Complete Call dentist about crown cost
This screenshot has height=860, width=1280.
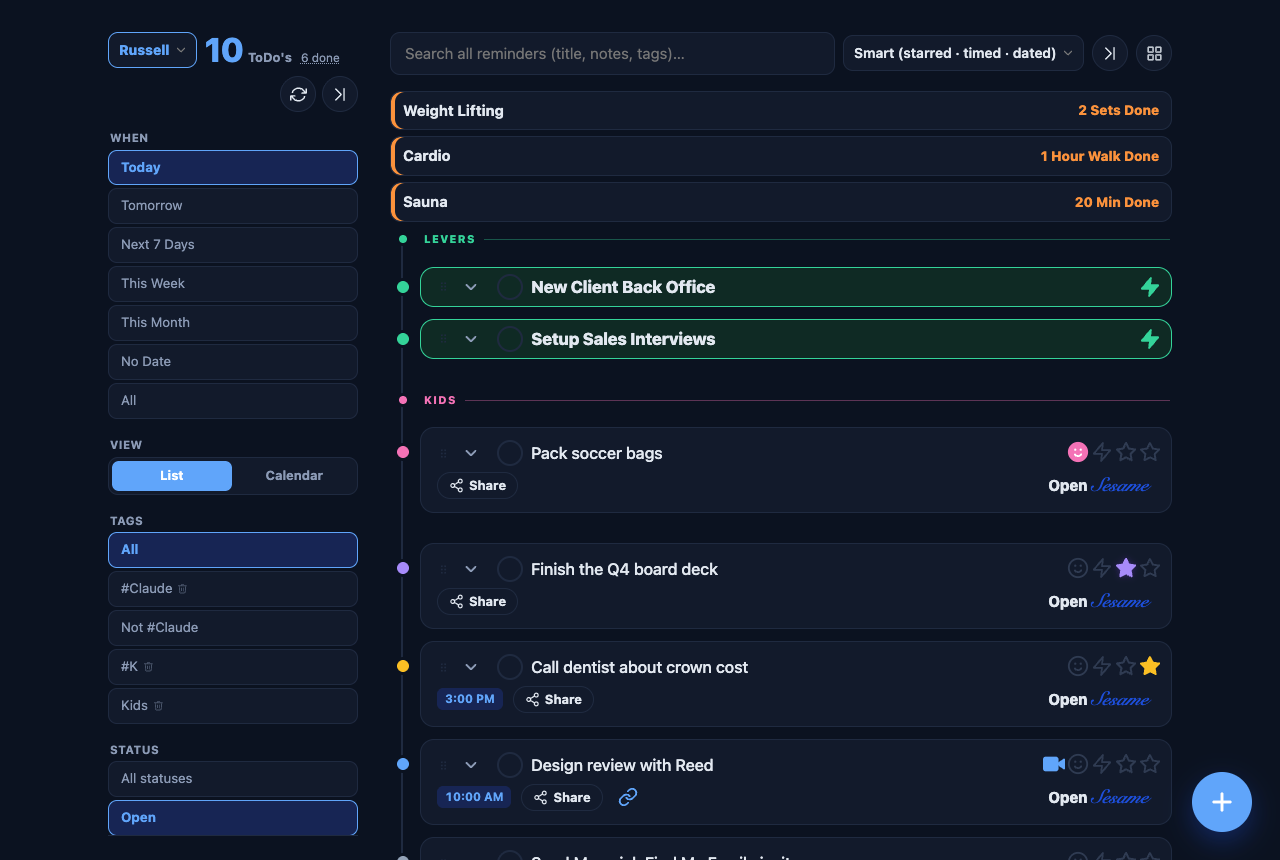coord(510,667)
